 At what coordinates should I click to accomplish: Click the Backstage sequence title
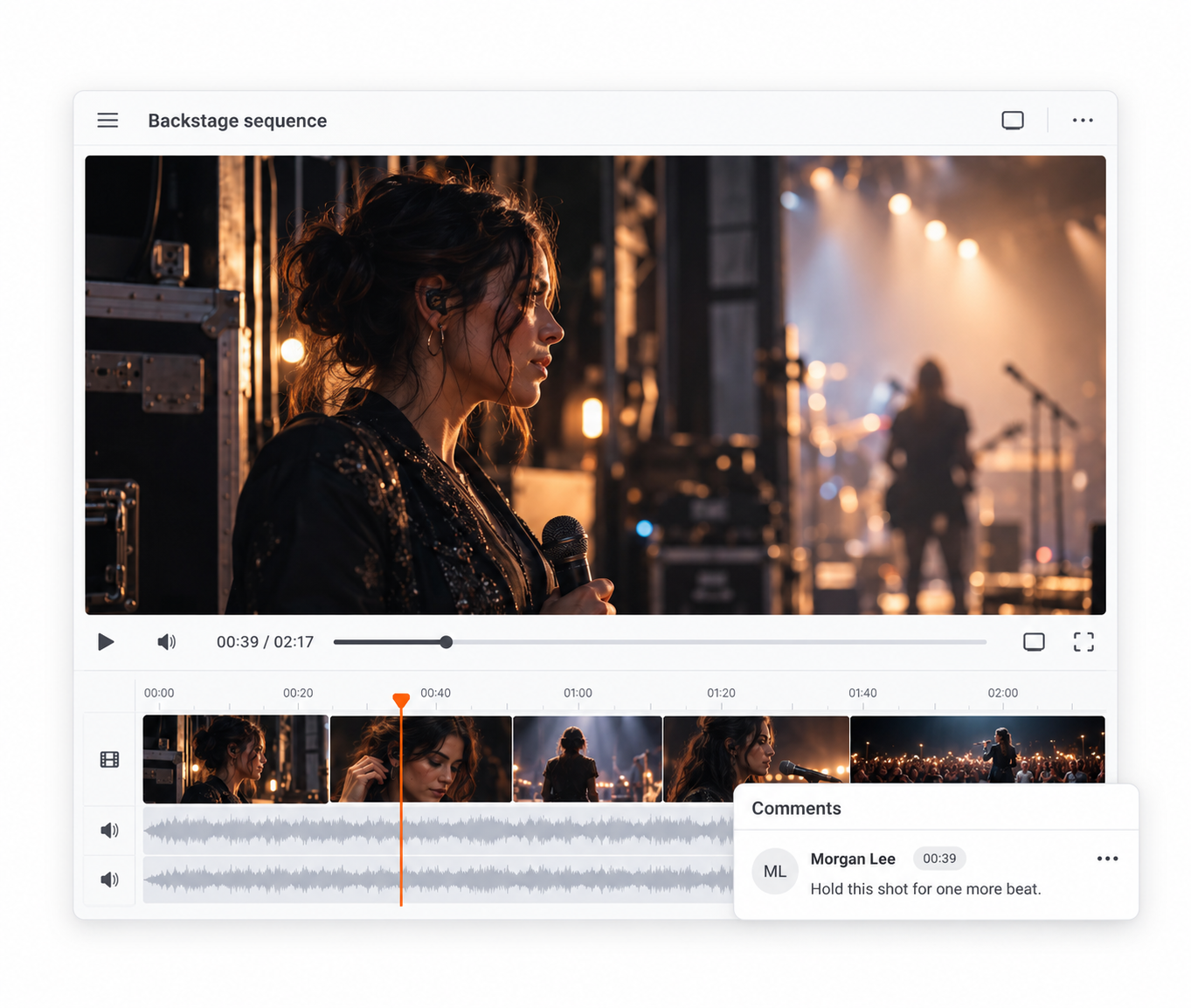coord(238,121)
